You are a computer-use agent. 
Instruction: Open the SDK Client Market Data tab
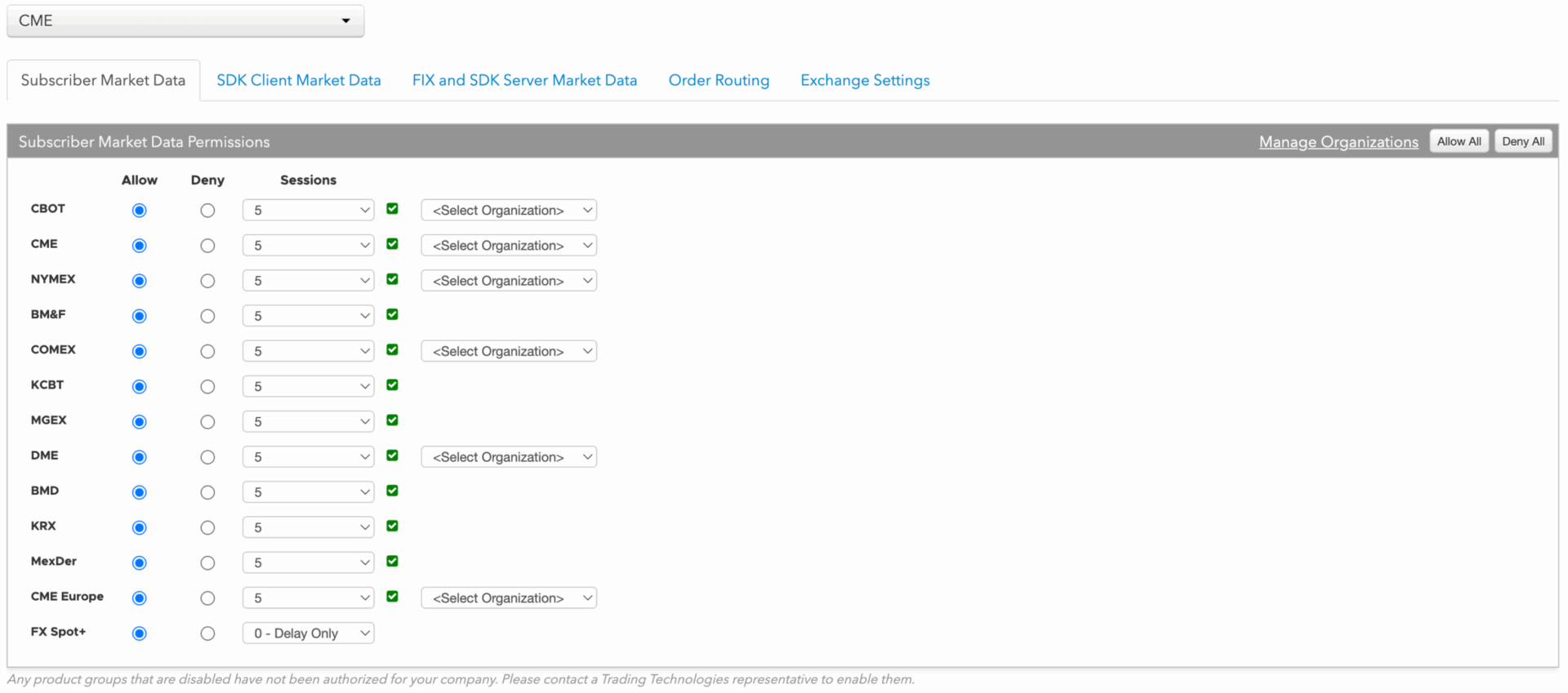tap(299, 80)
